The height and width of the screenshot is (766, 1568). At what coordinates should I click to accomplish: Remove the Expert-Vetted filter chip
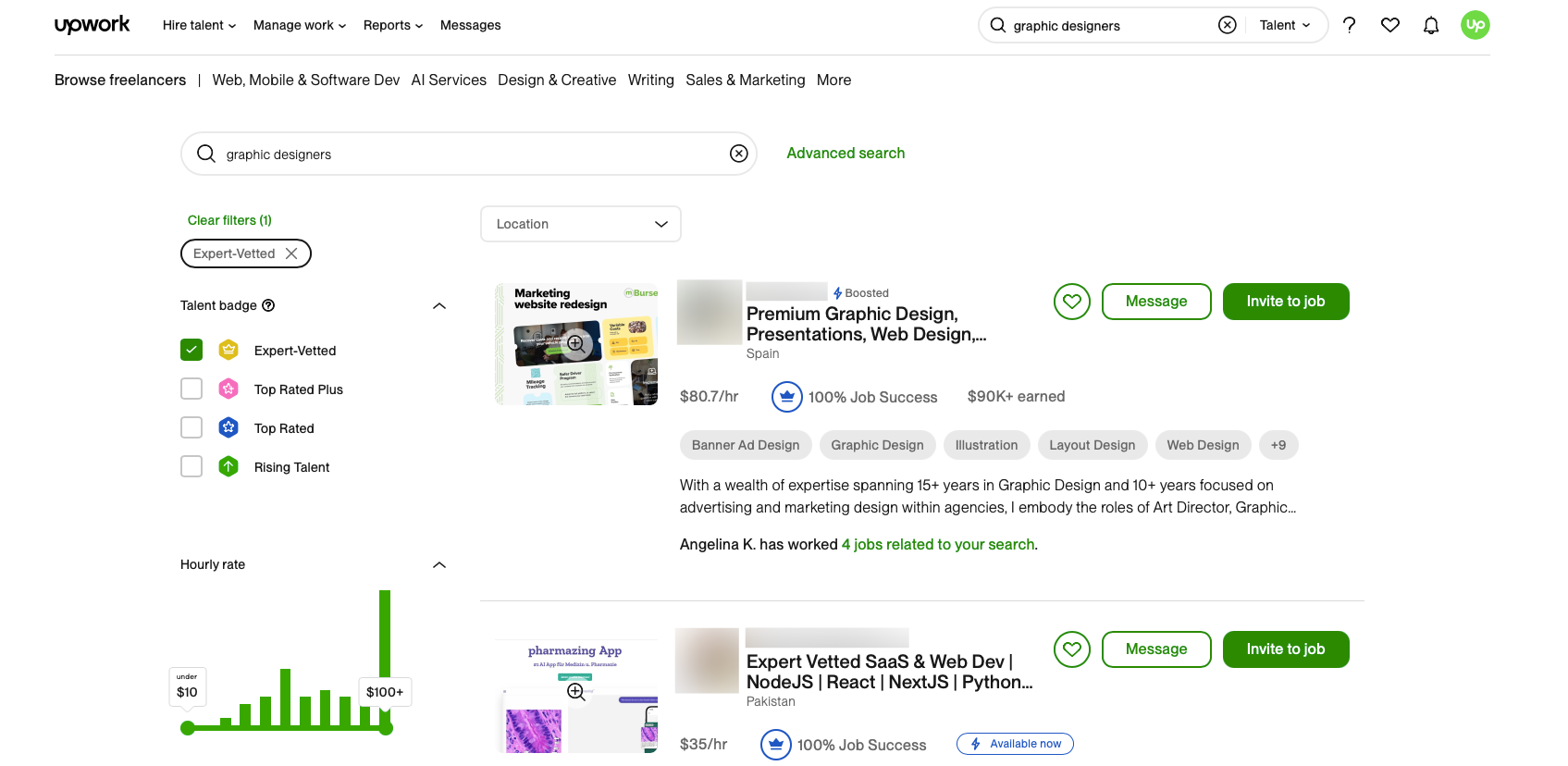(291, 253)
